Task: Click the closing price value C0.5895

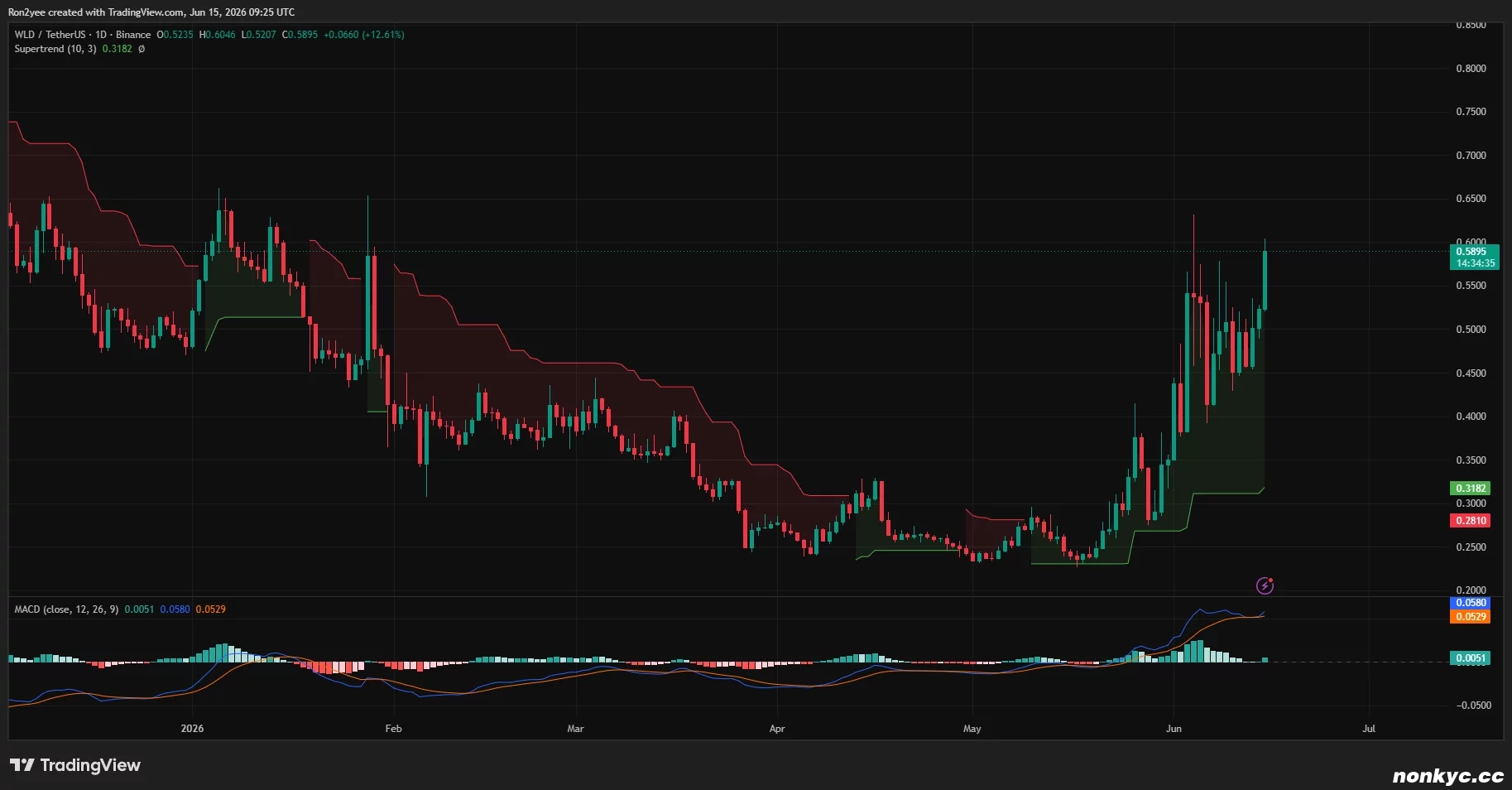Action: [x=300, y=35]
